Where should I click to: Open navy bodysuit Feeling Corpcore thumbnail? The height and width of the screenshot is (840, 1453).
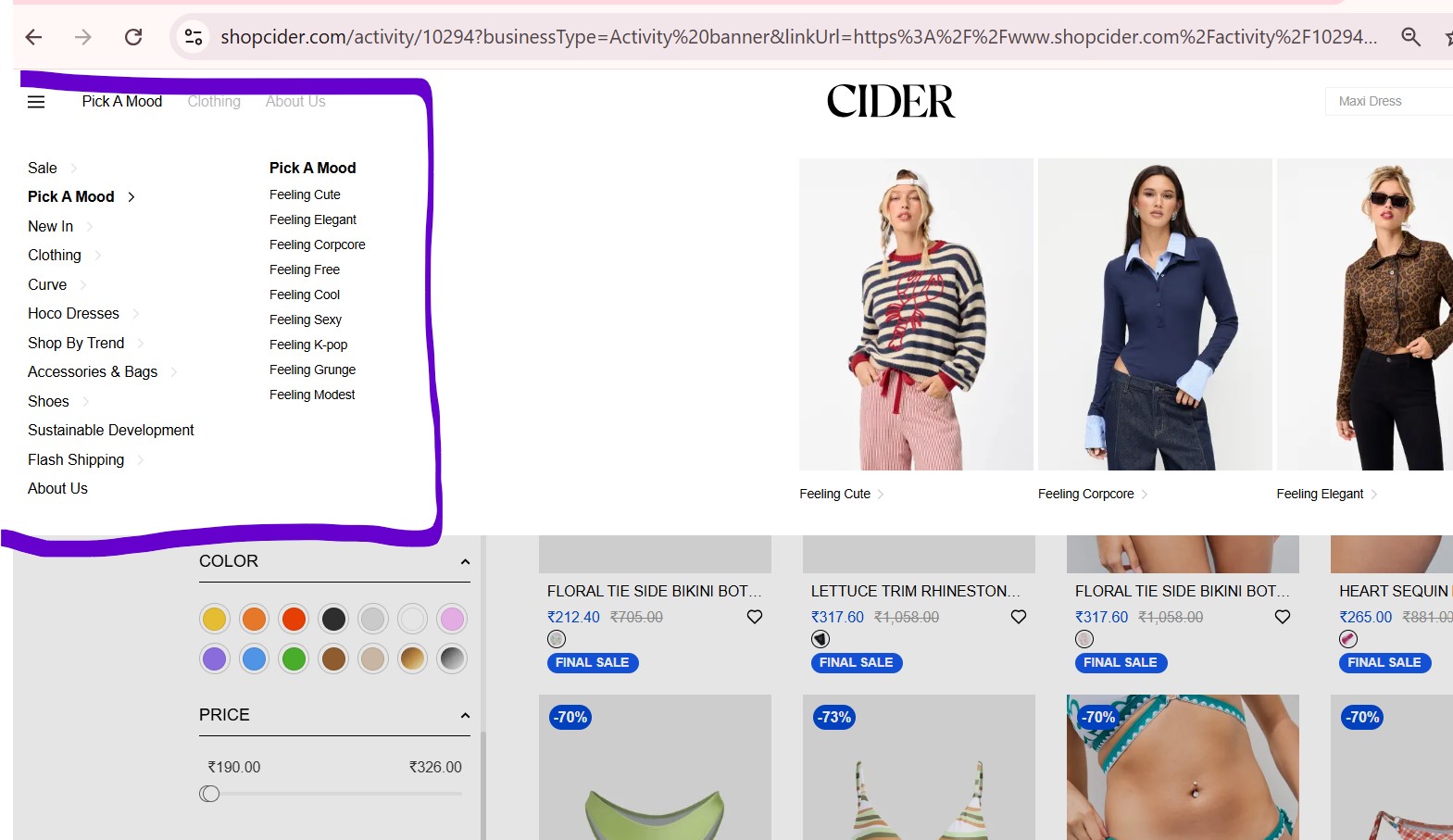point(1155,315)
